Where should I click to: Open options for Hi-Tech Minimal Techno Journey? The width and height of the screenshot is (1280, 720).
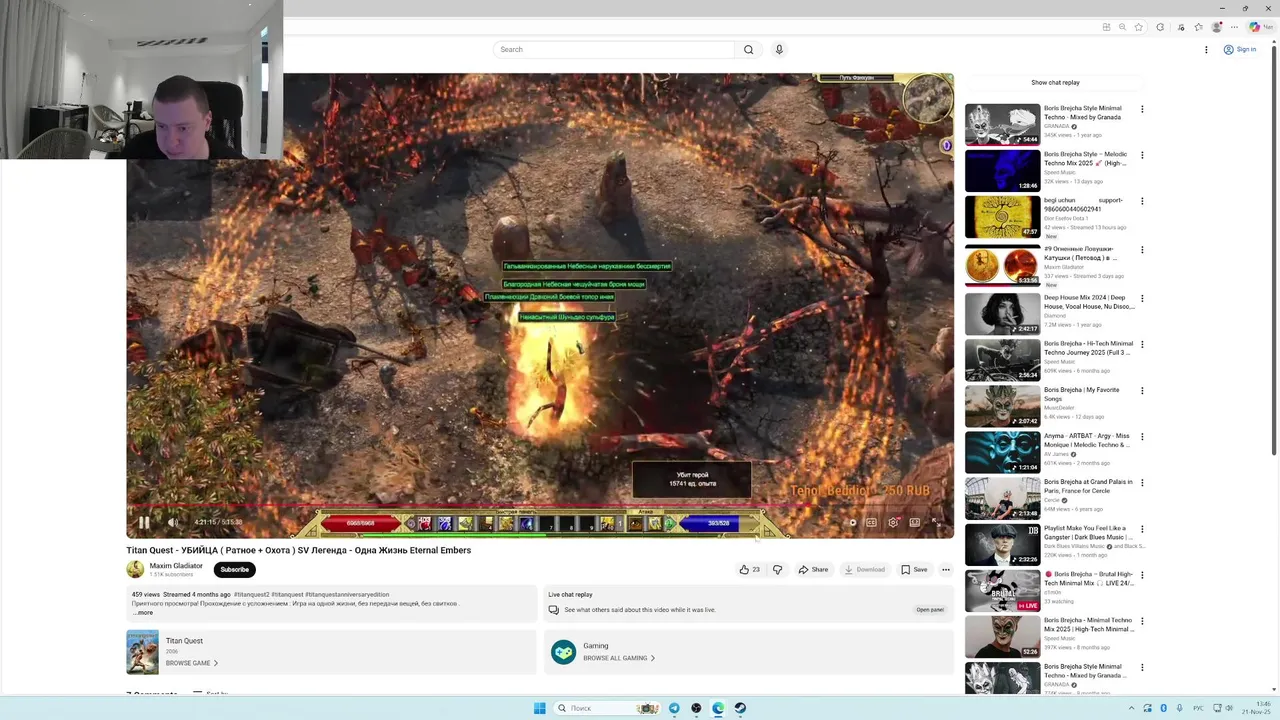(x=1142, y=344)
